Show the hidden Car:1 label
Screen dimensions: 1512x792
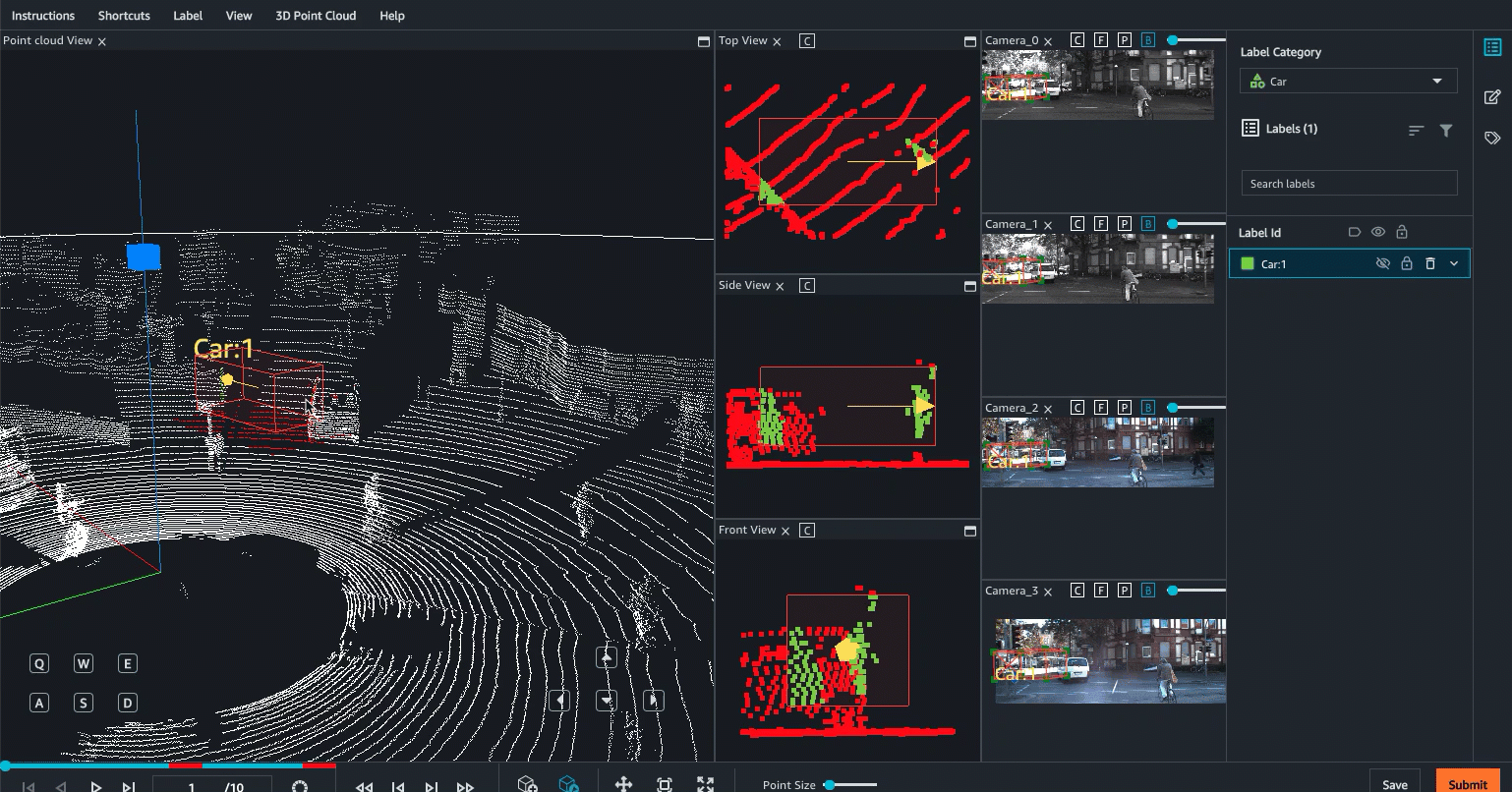coord(1382,263)
